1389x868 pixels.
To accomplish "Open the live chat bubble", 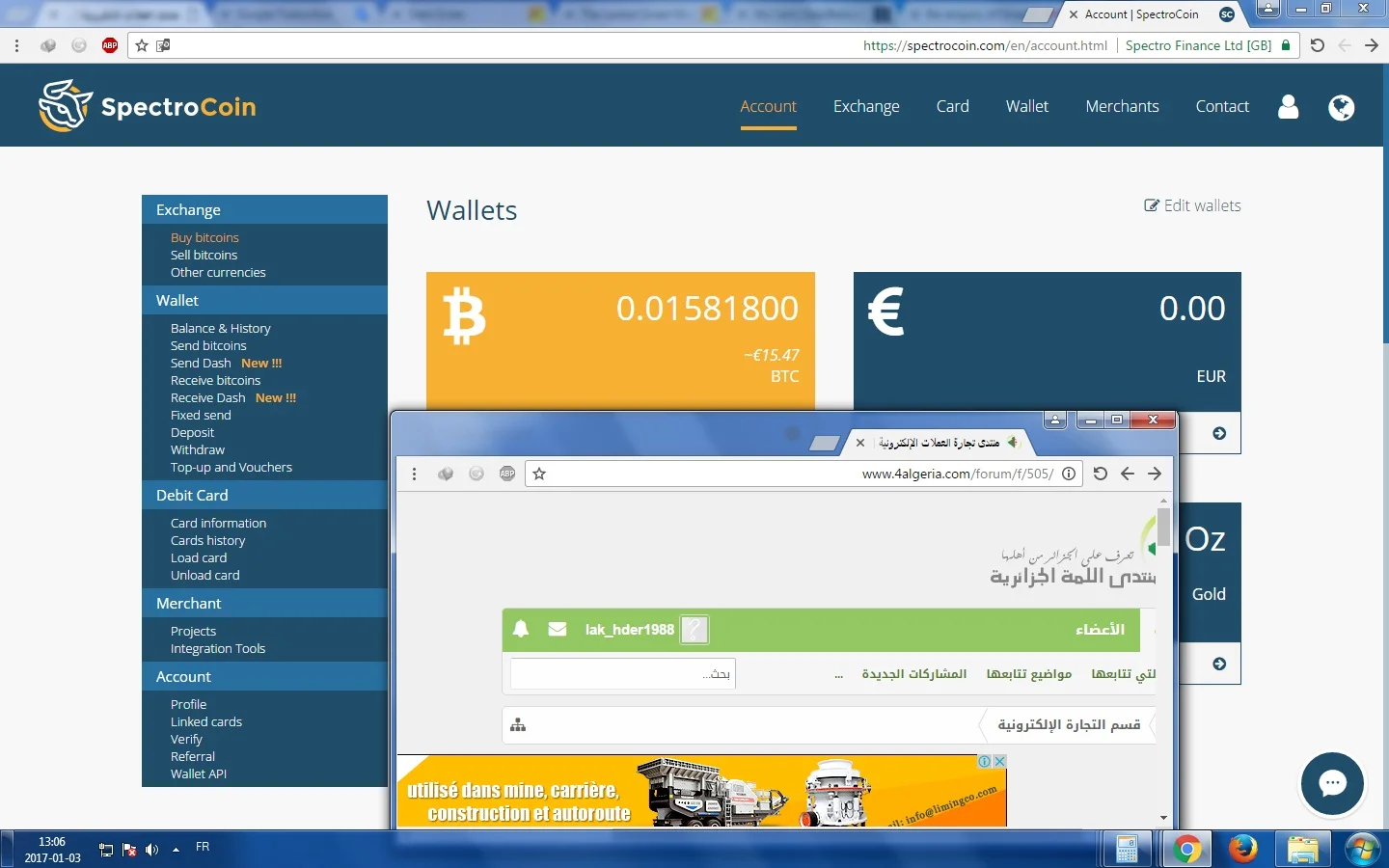I will tap(1332, 783).
